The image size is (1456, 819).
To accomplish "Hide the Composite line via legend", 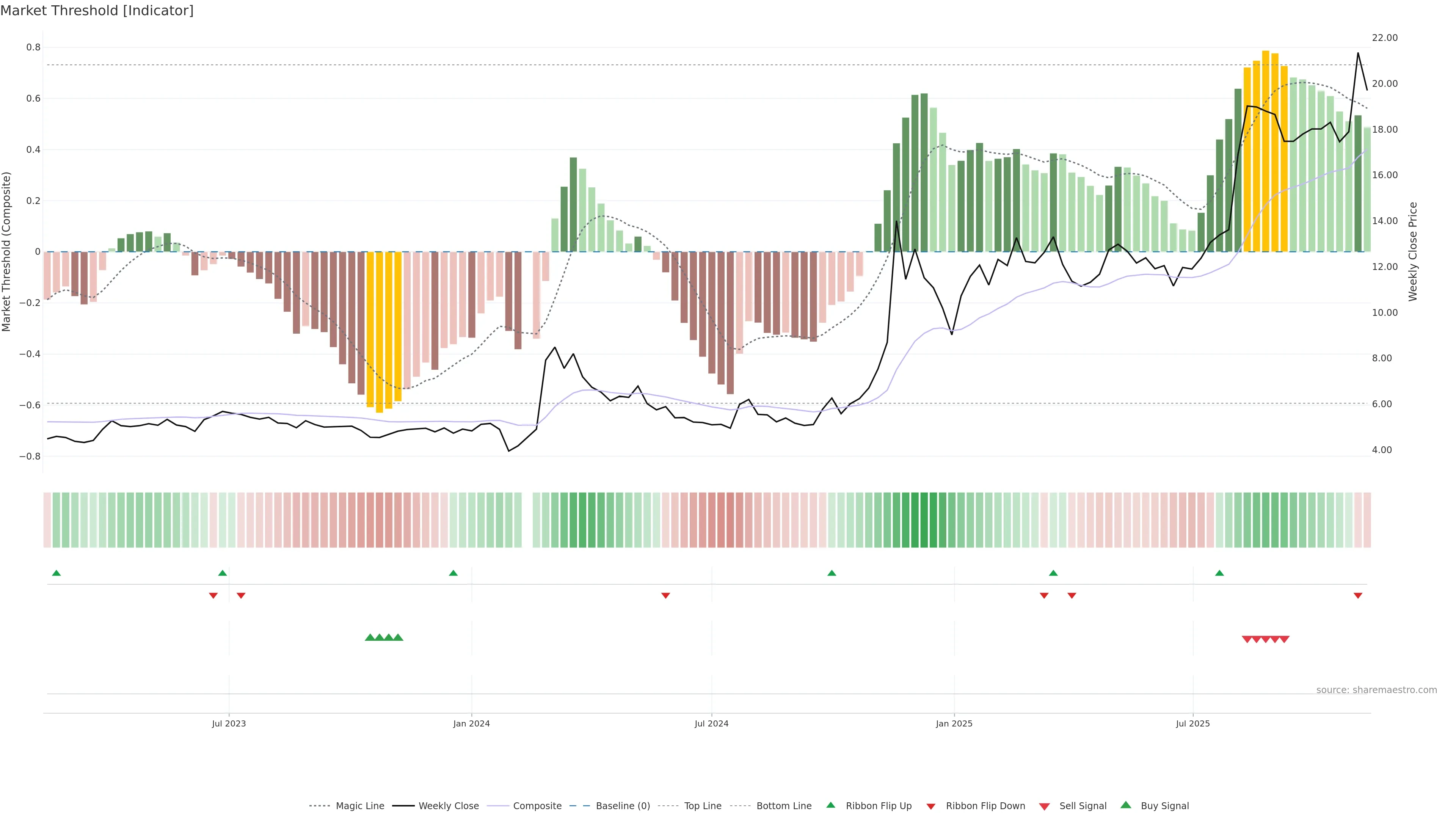I will (x=537, y=805).
